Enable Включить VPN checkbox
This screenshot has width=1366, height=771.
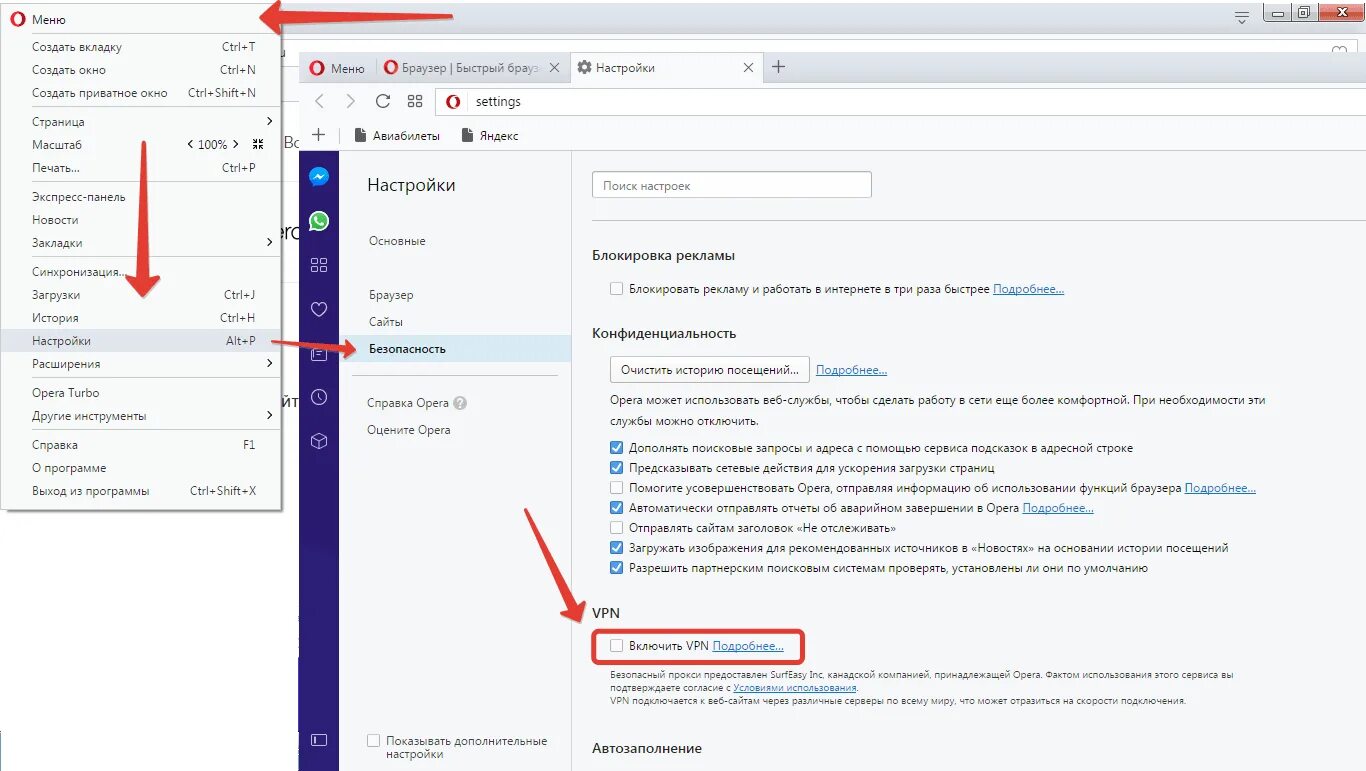[x=616, y=646]
